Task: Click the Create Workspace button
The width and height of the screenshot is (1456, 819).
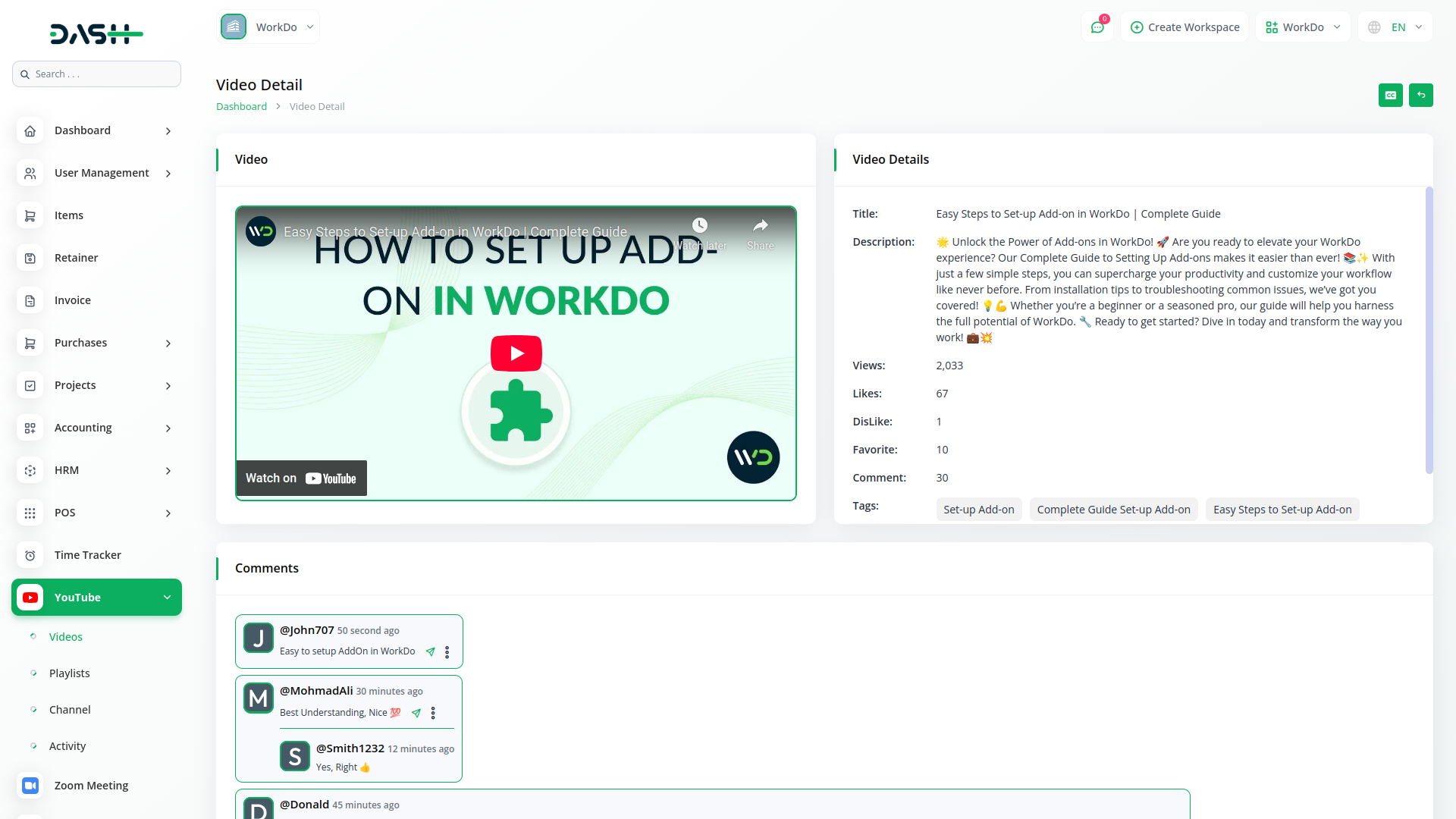Action: [1185, 27]
